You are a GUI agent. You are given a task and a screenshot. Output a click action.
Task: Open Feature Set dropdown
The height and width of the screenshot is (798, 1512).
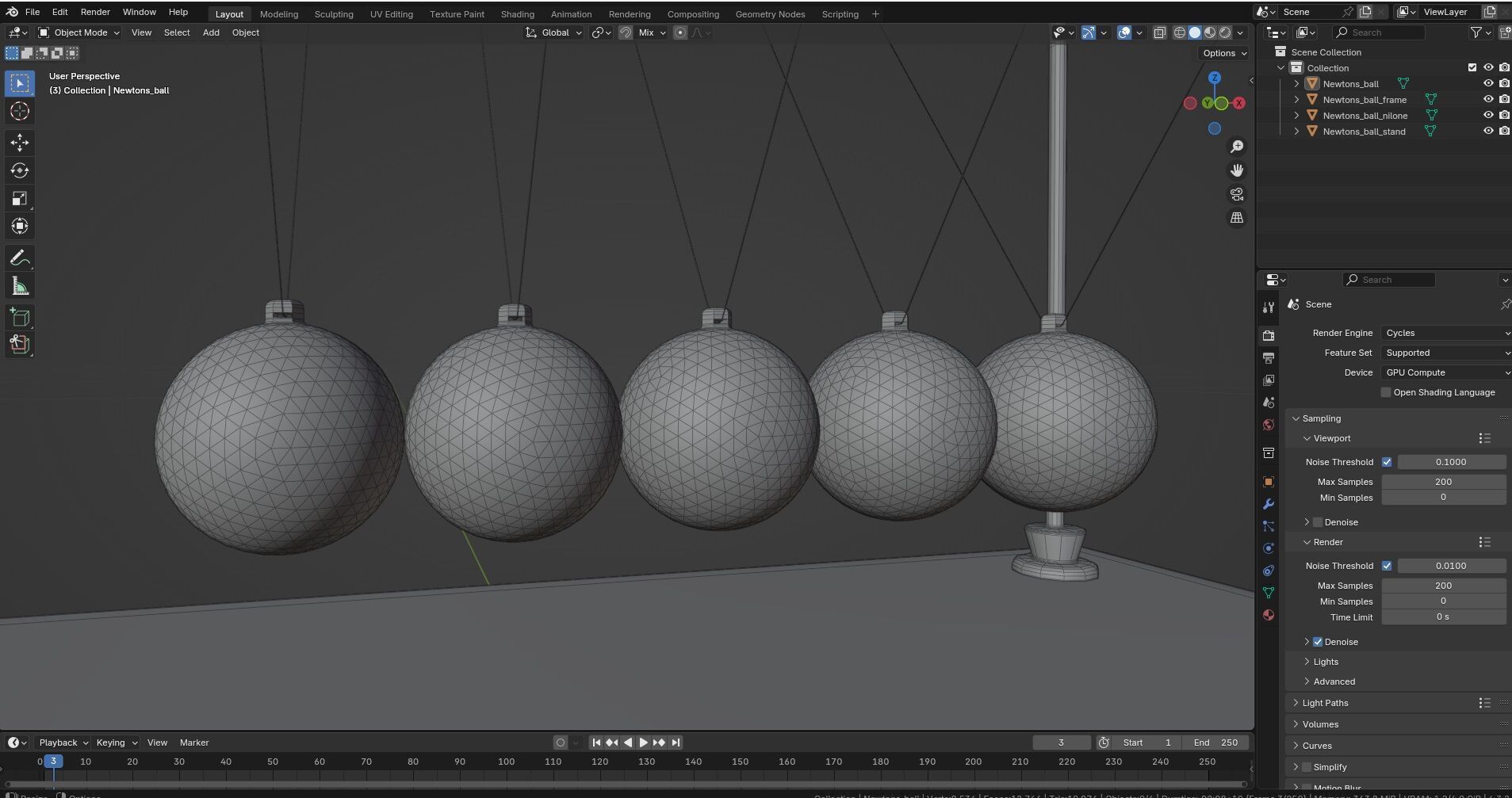[x=1446, y=353]
